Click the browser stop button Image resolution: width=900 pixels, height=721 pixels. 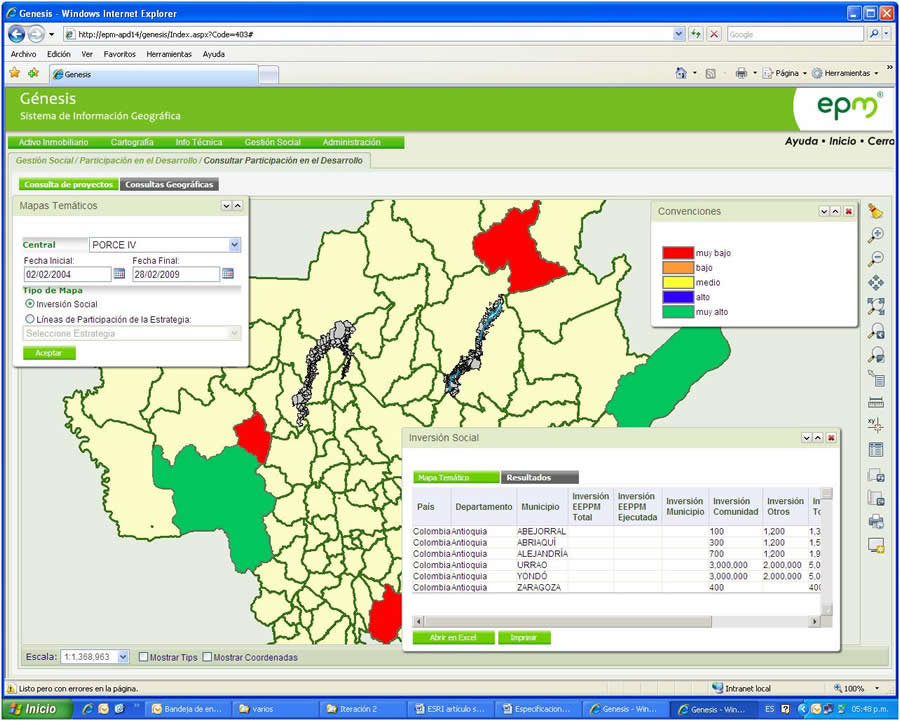point(713,34)
